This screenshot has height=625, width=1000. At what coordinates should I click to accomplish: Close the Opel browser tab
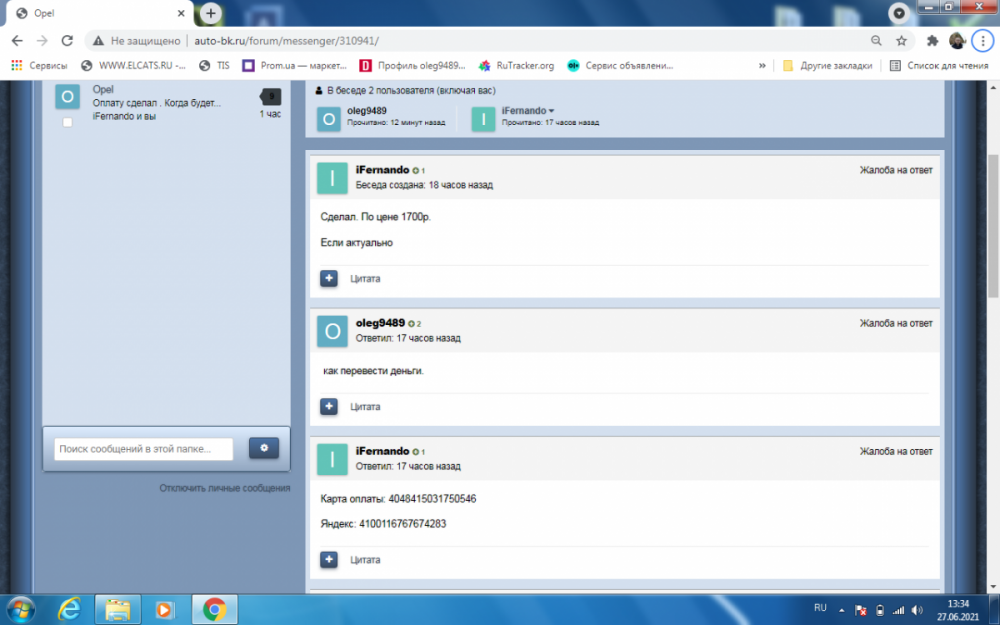click(x=181, y=13)
